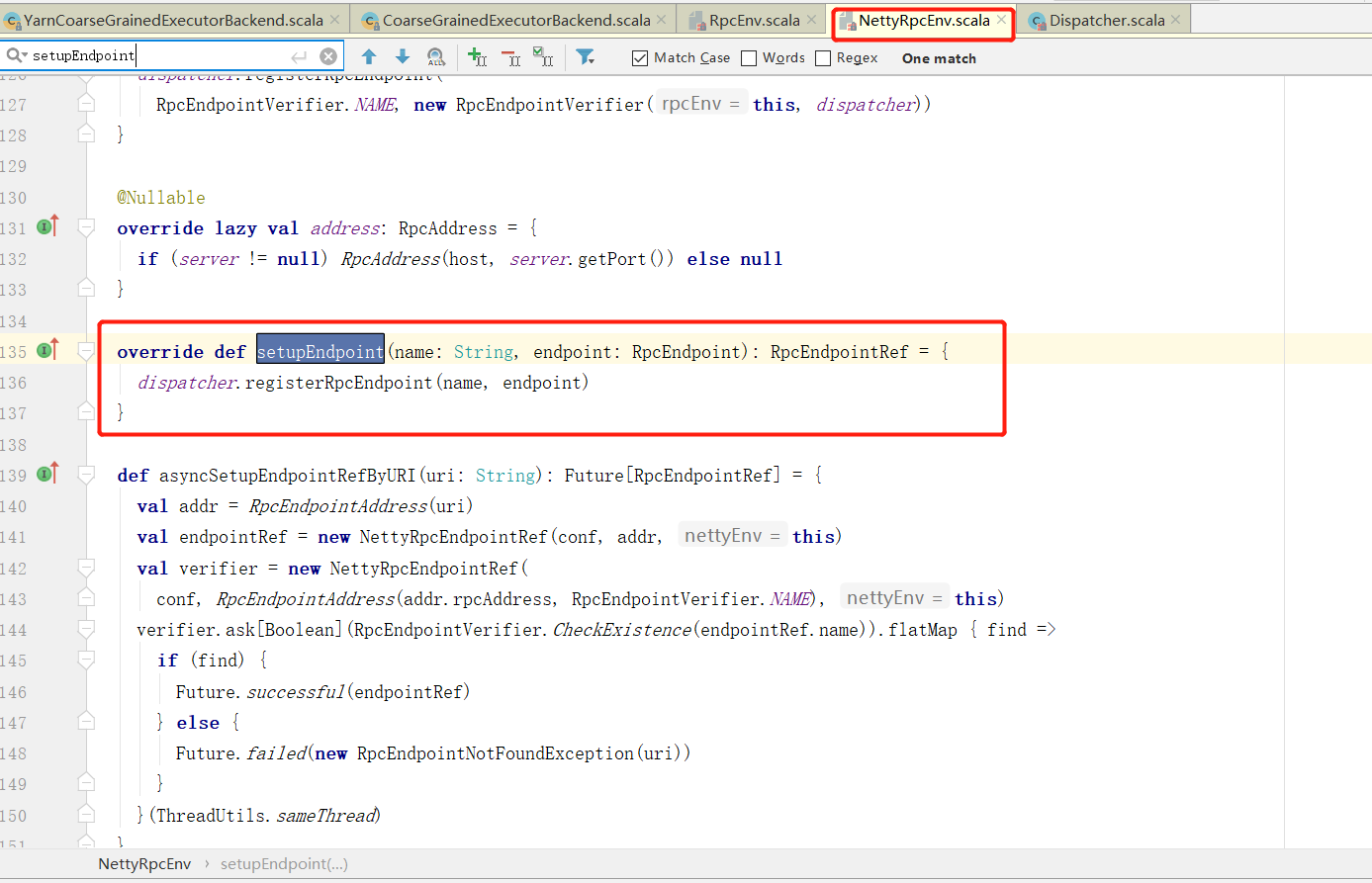Open the search filter funnel icon

click(586, 57)
